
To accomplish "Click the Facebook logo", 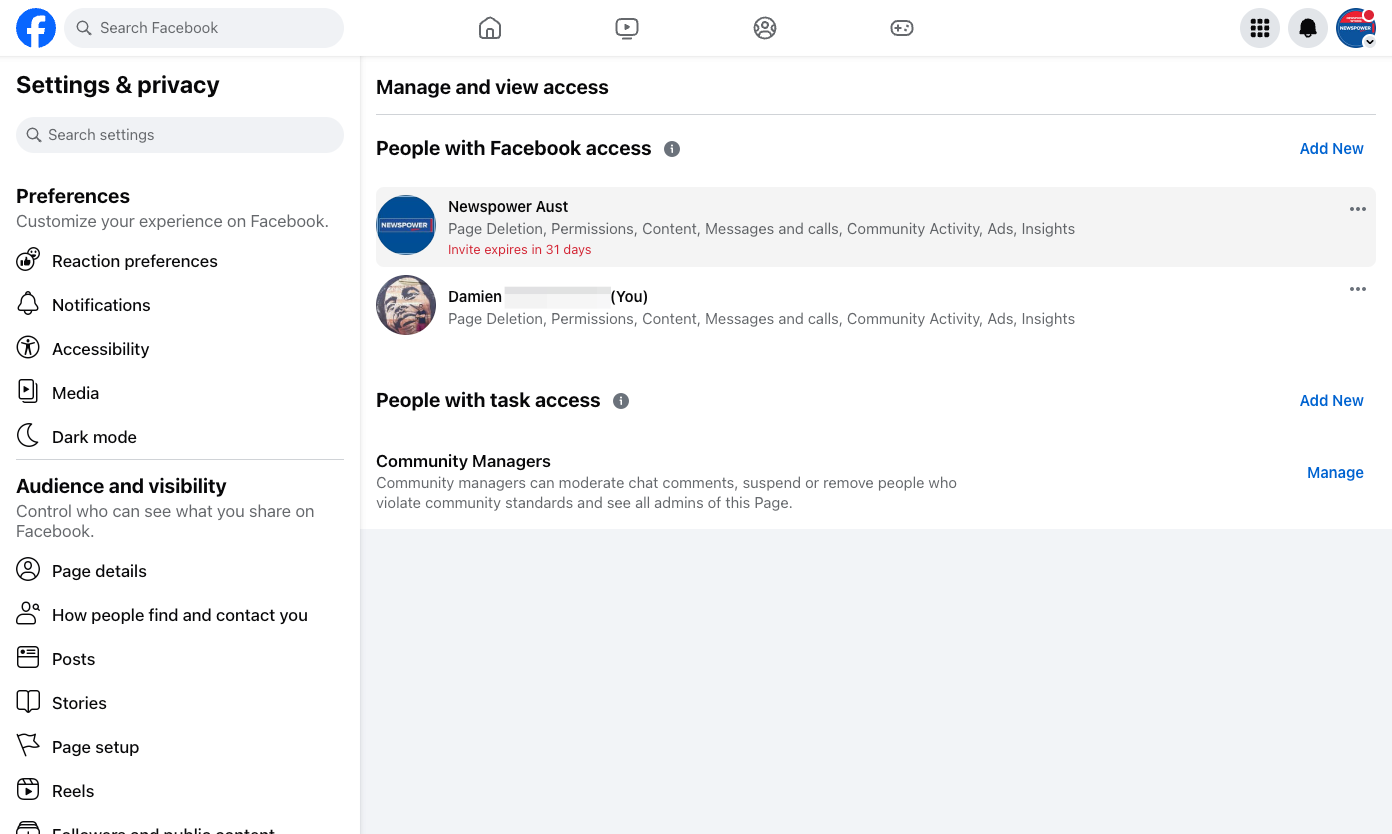I will pyautogui.click(x=36, y=28).
